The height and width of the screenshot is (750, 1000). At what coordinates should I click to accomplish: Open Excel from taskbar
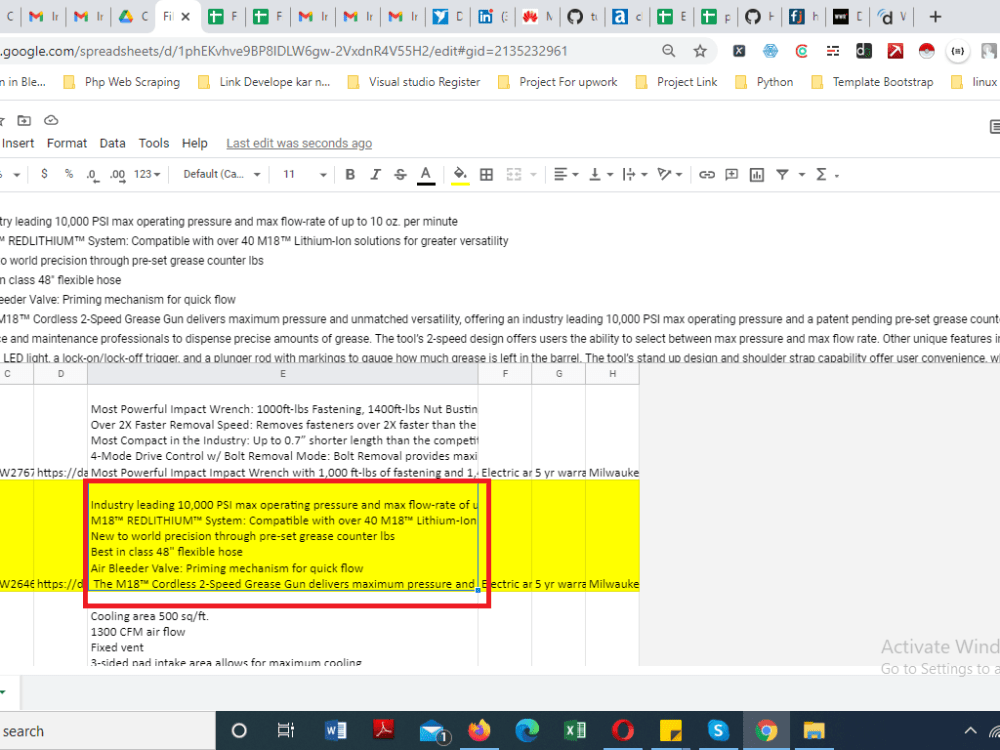tap(575, 730)
